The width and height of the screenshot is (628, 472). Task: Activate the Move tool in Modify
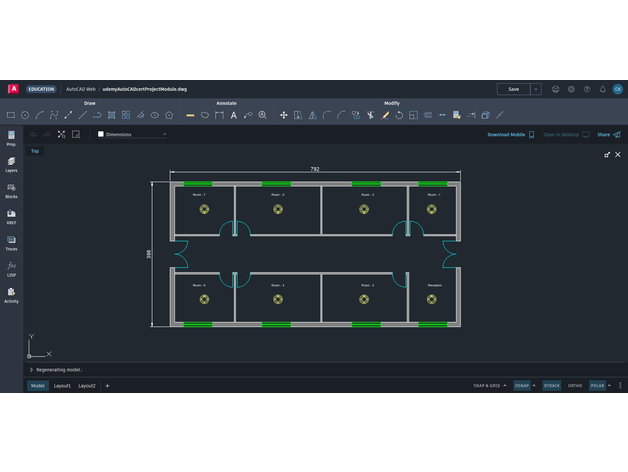pyautogui.click(x=283, y=115)
